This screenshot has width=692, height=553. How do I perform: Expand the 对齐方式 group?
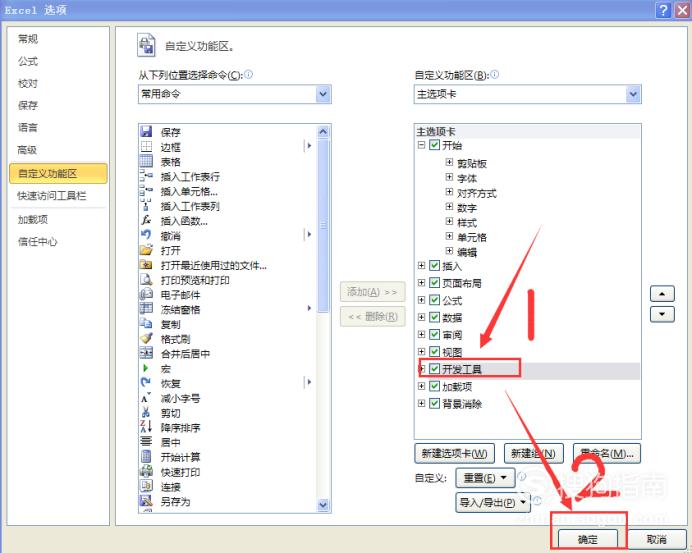(x=449, y=192)
